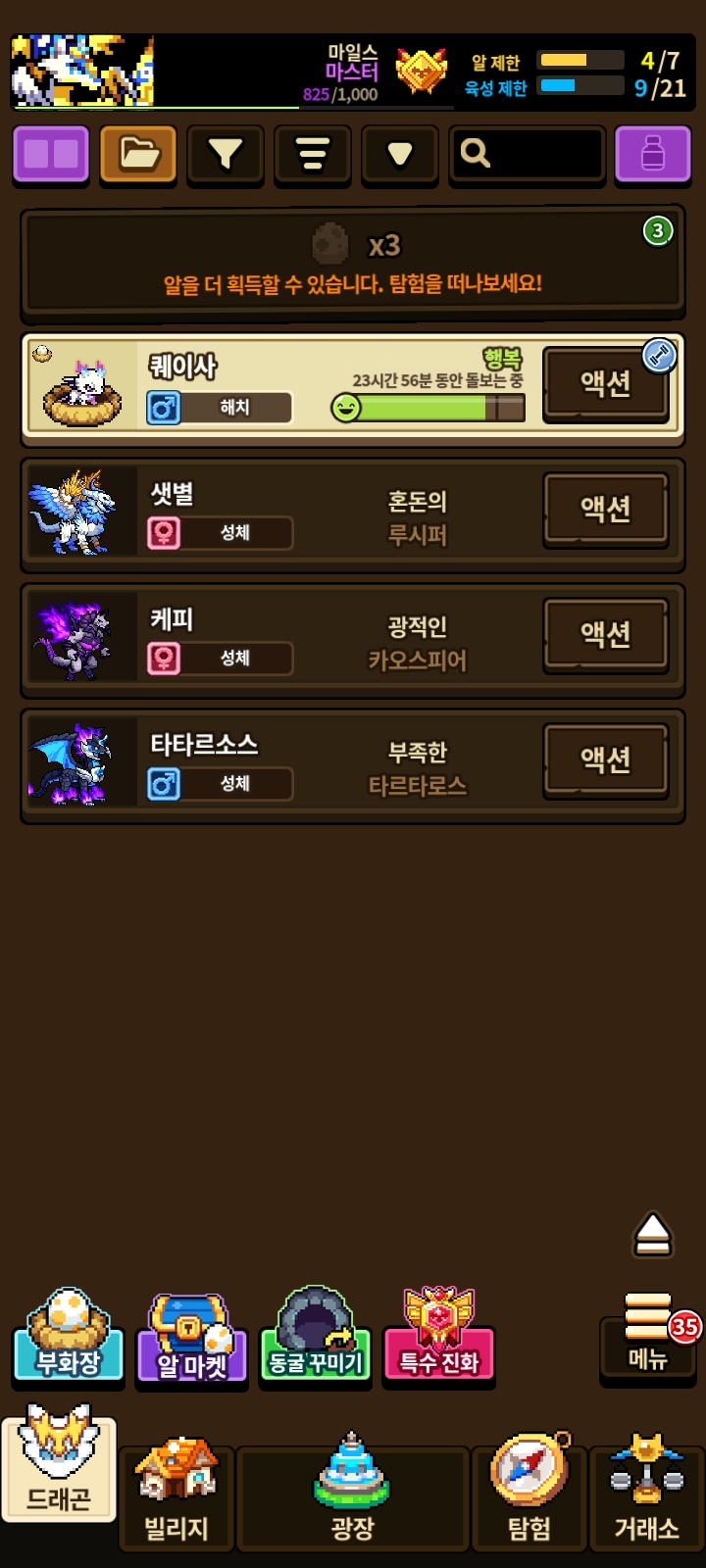Open the sort order lines icon
706x1568 pixels.
pyautogui.click(x=313, y=155)
